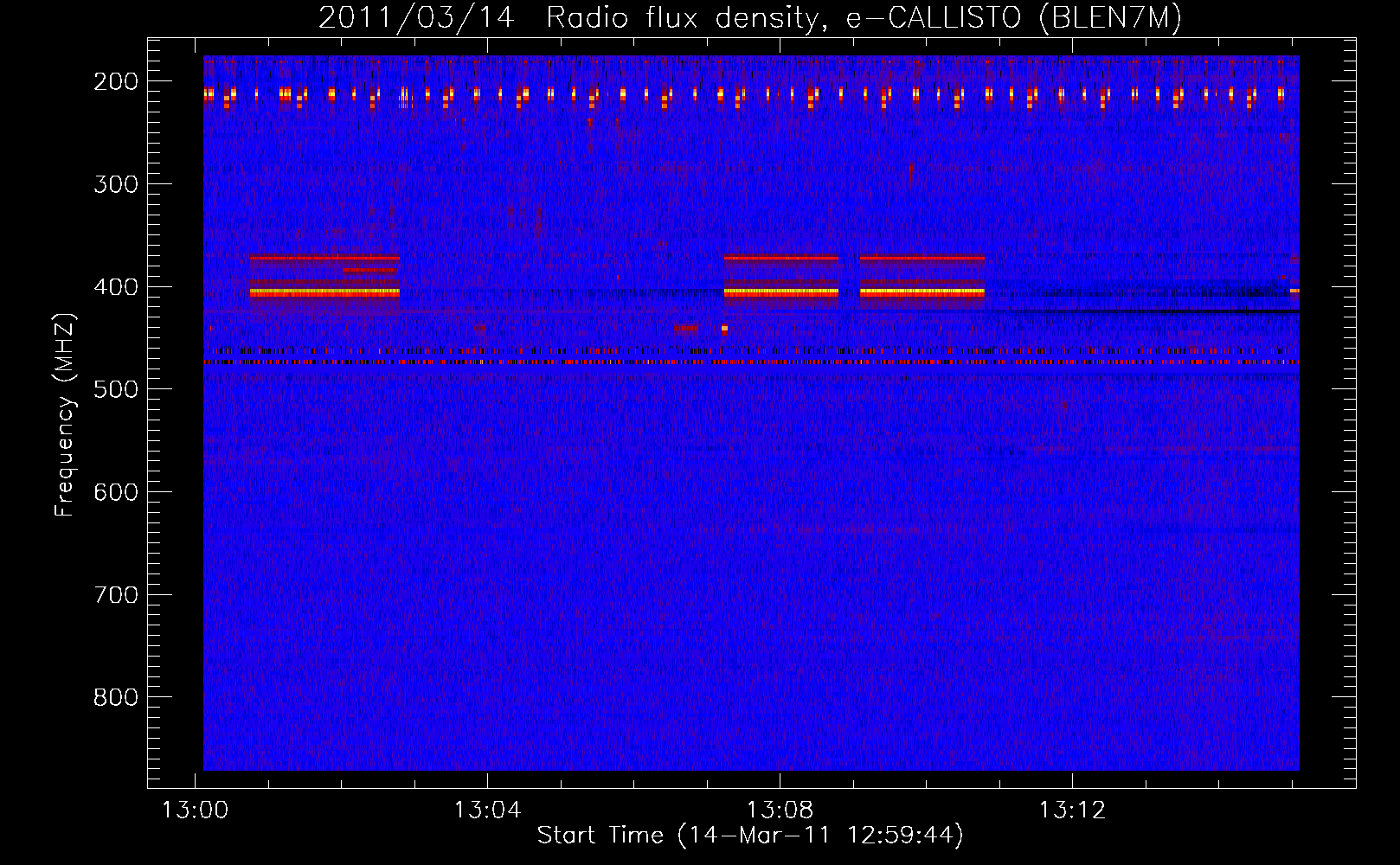Click the 800 frequency tick label
Image resolution: width=1400 pixels, height=865 pixels.
pos(116,697)
